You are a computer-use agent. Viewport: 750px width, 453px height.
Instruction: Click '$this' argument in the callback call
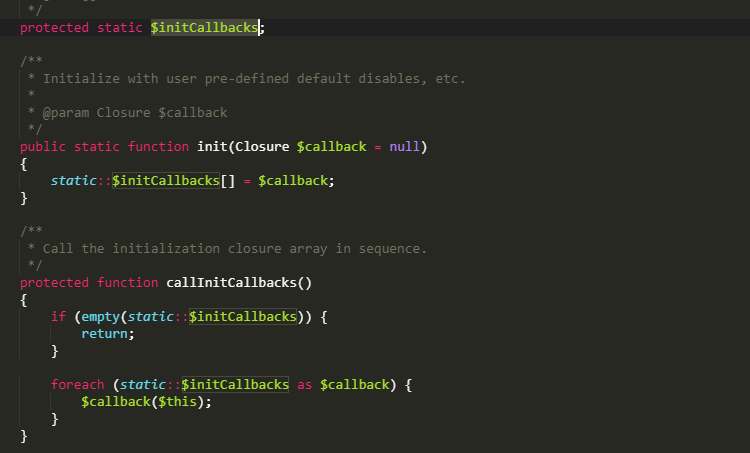click(x=177, y=402)
